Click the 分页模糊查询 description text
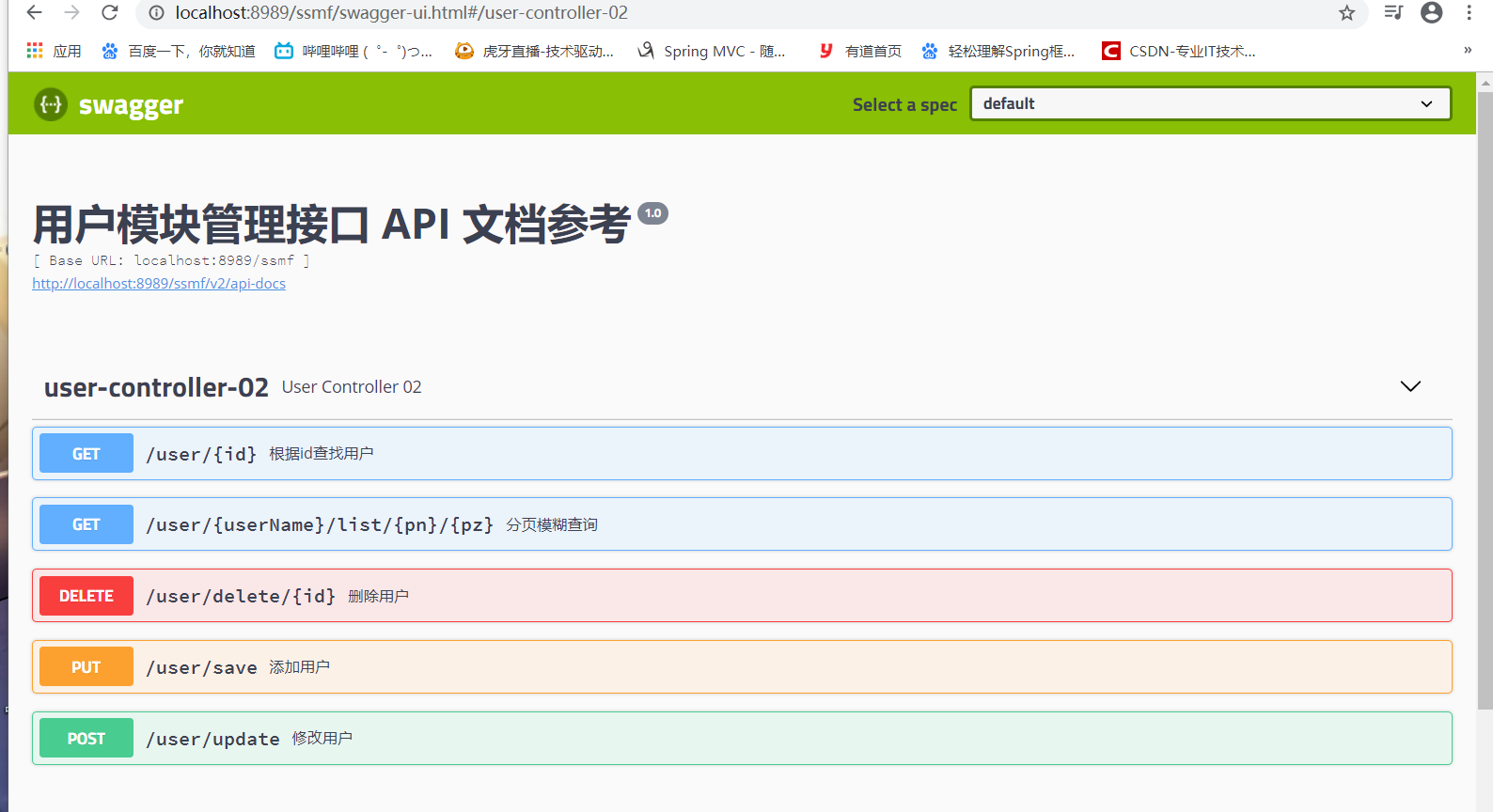Screen dimensions: 1493x812 point(552,524)
